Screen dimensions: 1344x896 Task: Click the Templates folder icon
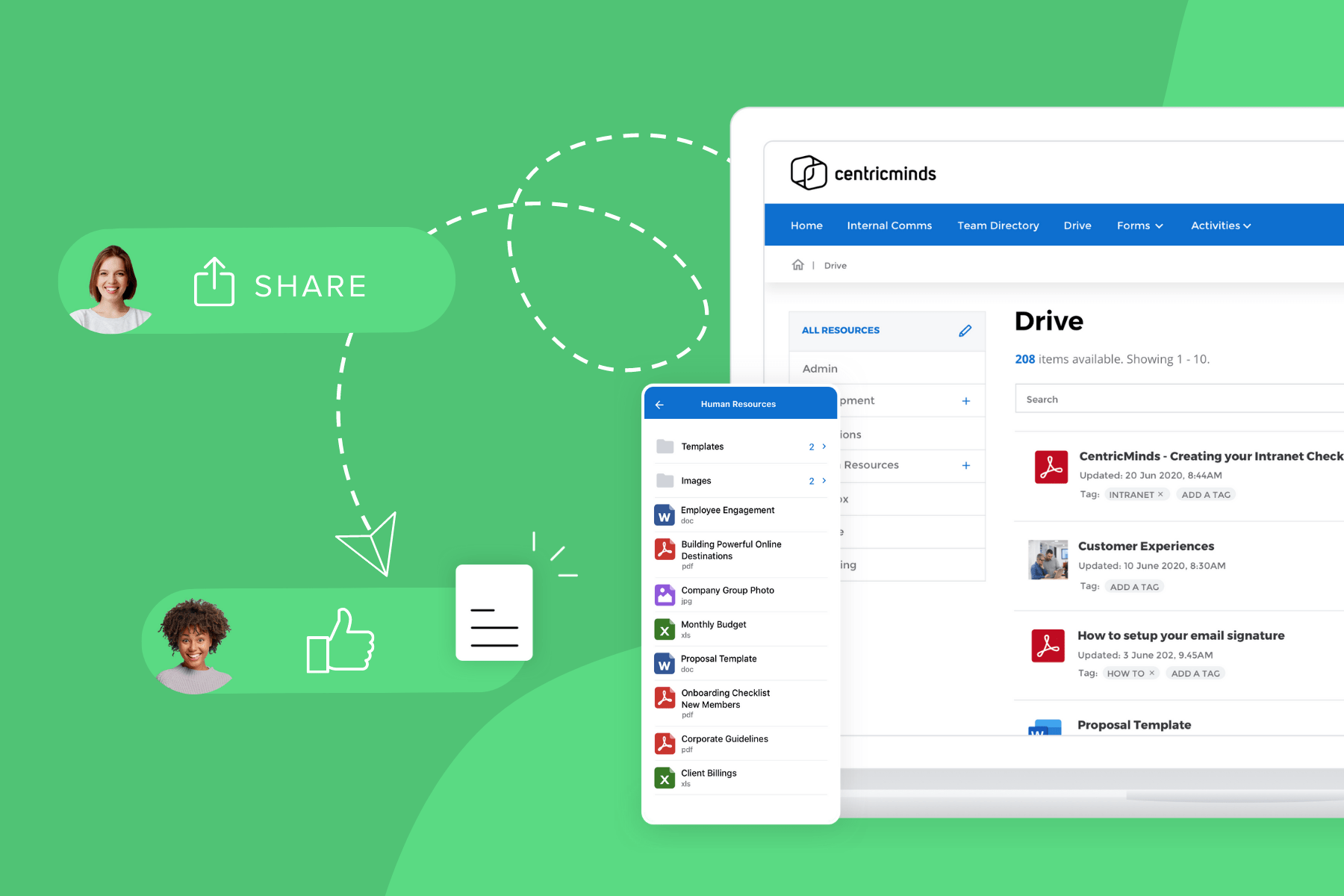(x=665, y=447)
